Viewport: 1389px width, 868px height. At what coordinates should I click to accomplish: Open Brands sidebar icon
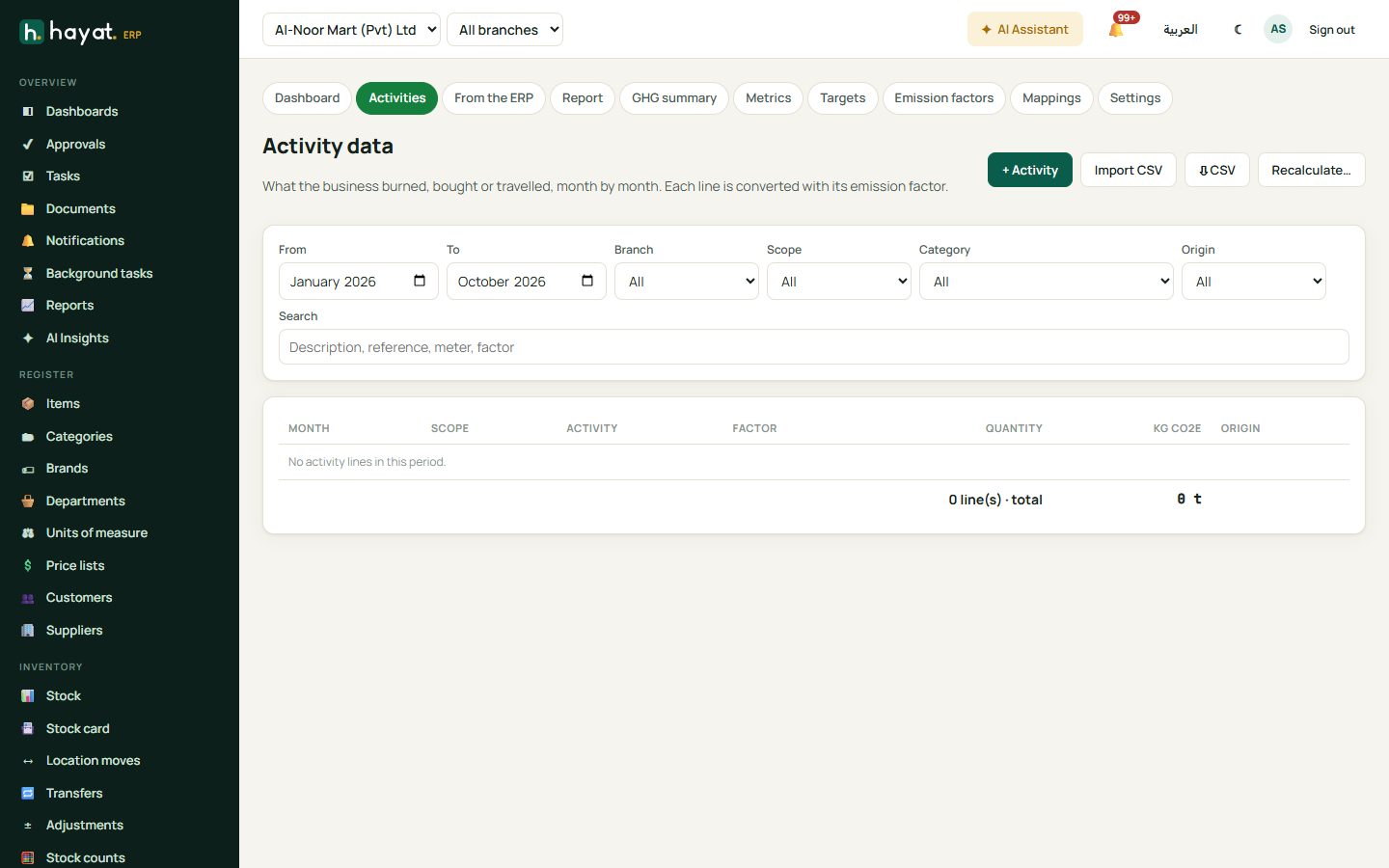[28, 469]
